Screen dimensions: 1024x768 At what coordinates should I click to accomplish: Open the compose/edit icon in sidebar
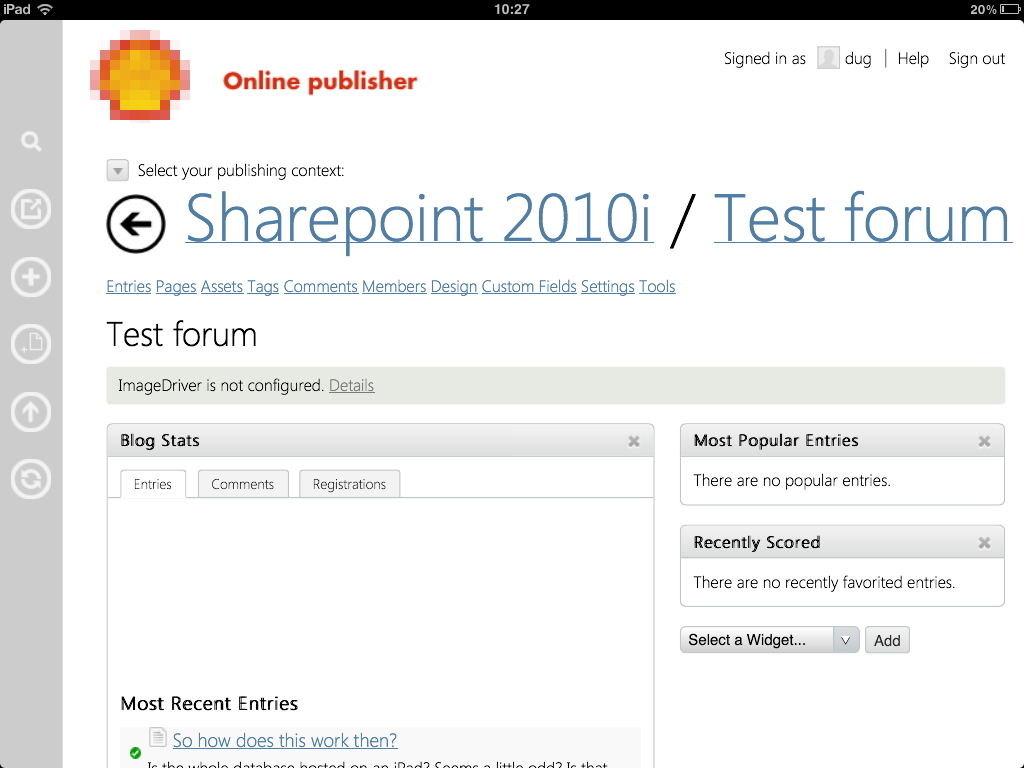[31, 209]
